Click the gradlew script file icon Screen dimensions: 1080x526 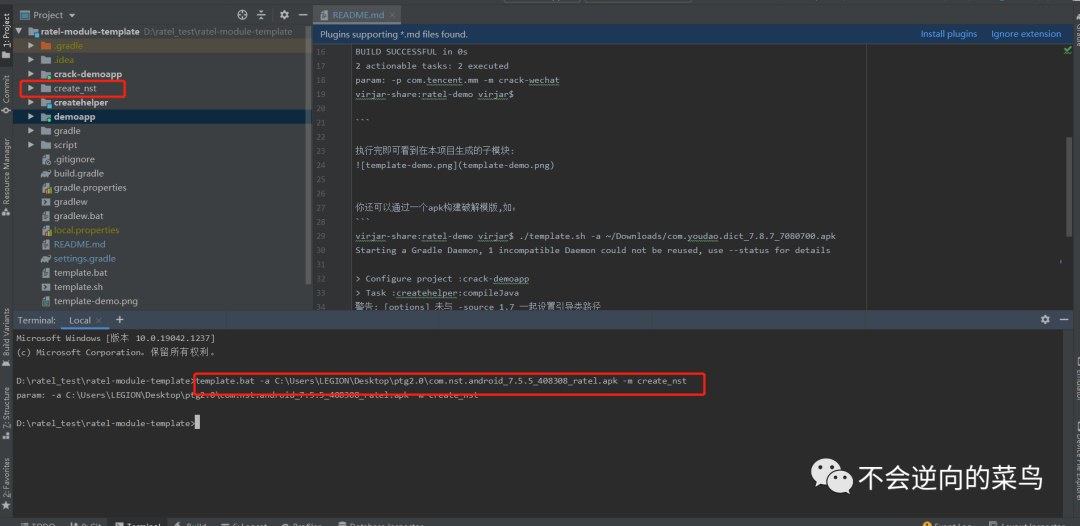pyautogui.click(x=45, y=202)
